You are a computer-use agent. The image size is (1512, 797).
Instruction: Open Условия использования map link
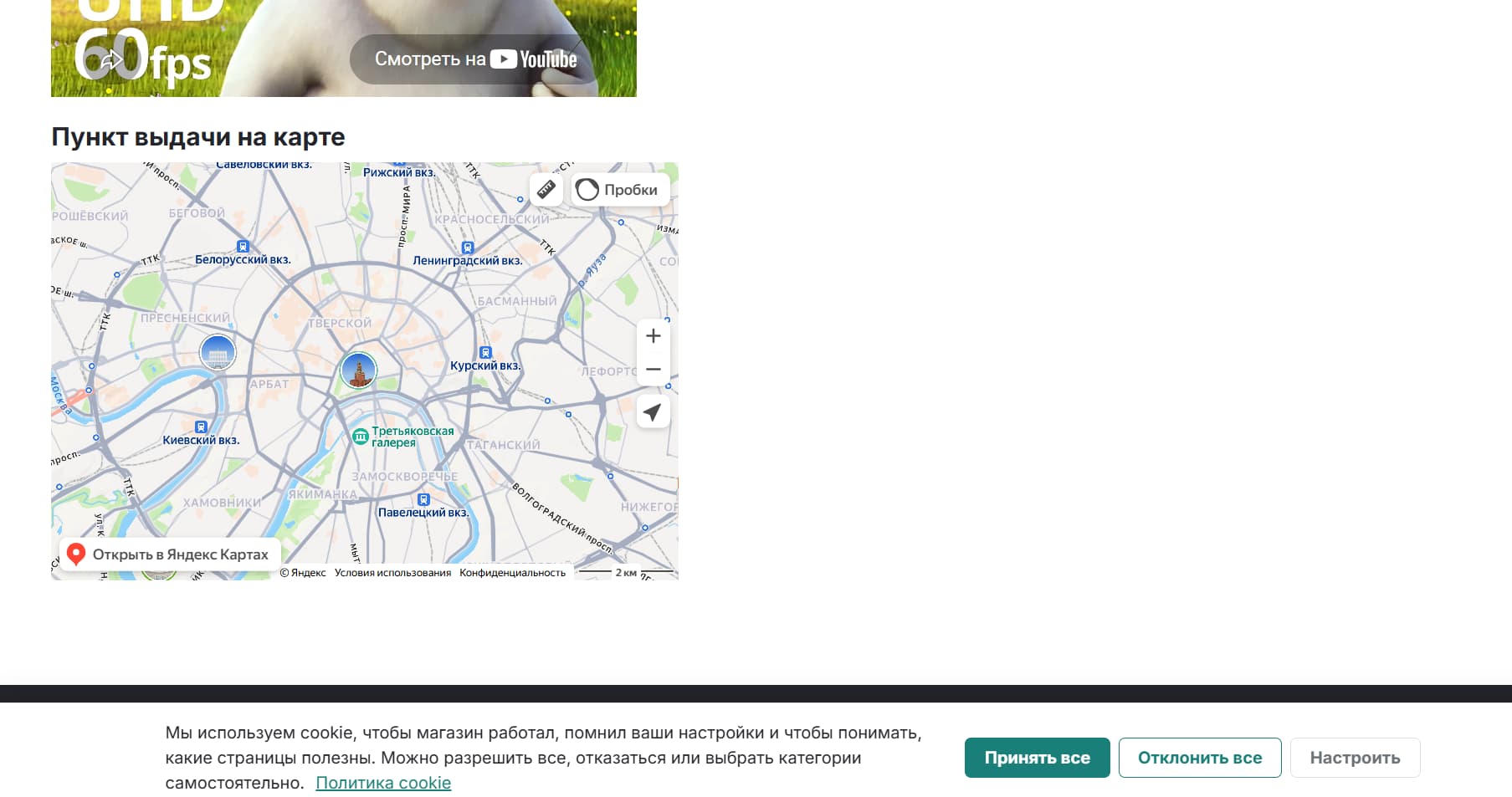pos(392,573)
